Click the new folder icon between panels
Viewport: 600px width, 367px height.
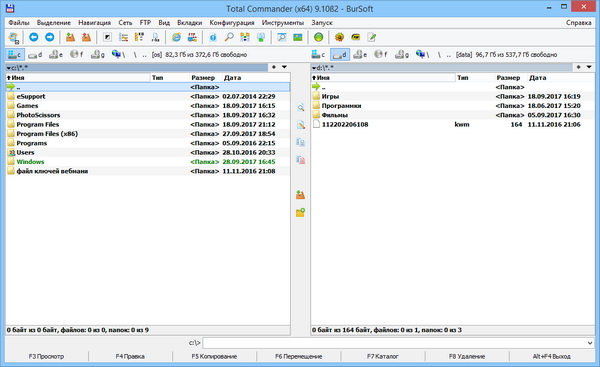(300, 212)
